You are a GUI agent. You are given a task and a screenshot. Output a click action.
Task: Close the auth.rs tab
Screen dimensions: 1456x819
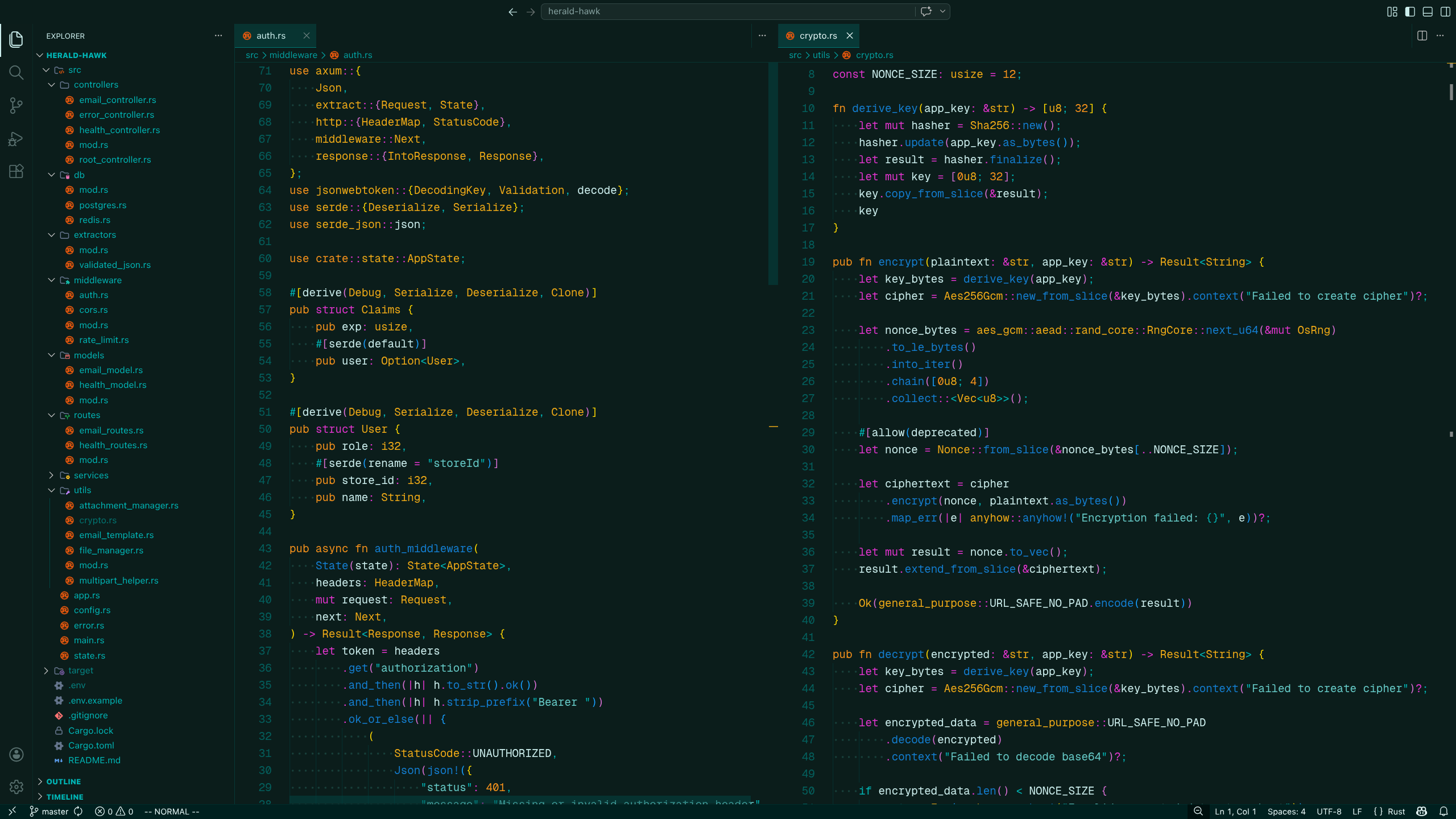coord(307,36)
